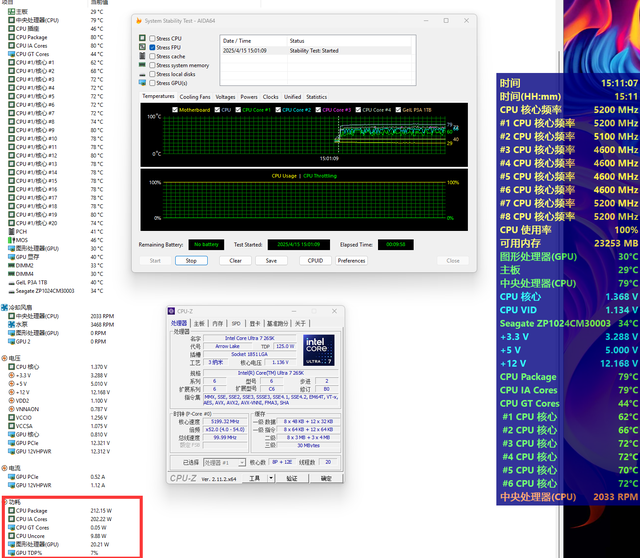
Task: Click the CPU Package power icon
Action: click(x=11, y=511)
